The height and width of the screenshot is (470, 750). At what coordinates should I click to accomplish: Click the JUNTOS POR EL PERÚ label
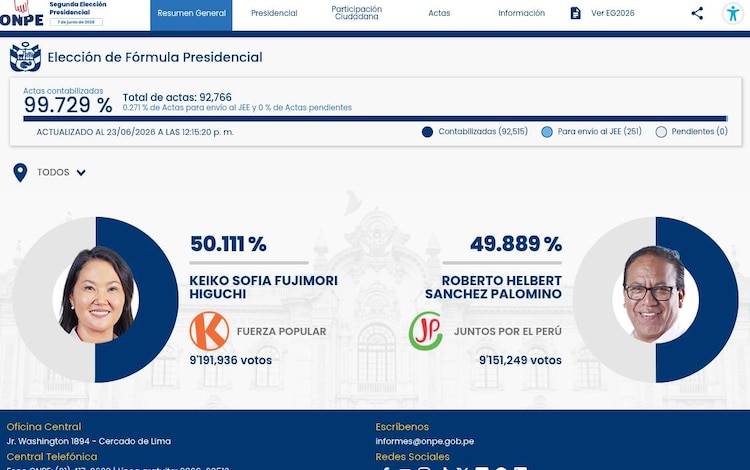pos(508,331)
